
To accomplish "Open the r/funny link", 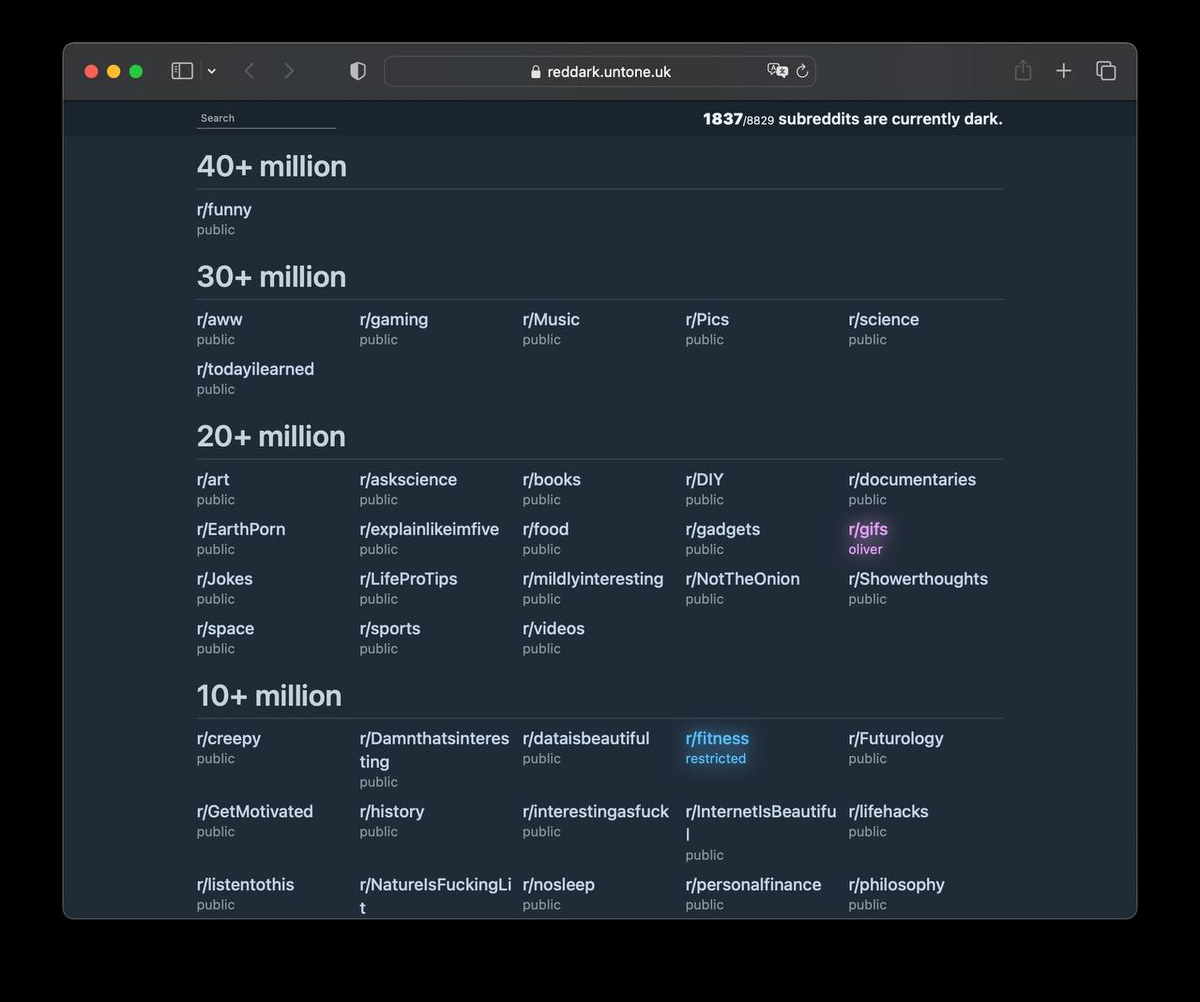I will click(x=224, y=210).
